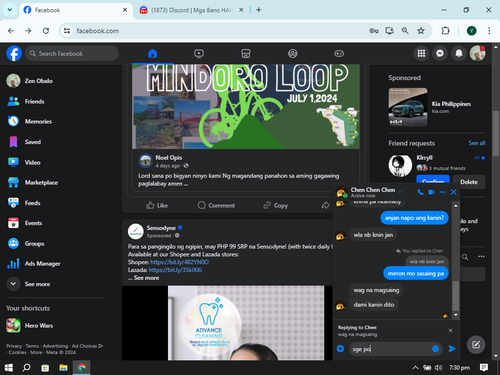Click the share arrow on Noel Opis post
The width and height of the screenshot is (500, 375).
[x=325, y=205]
